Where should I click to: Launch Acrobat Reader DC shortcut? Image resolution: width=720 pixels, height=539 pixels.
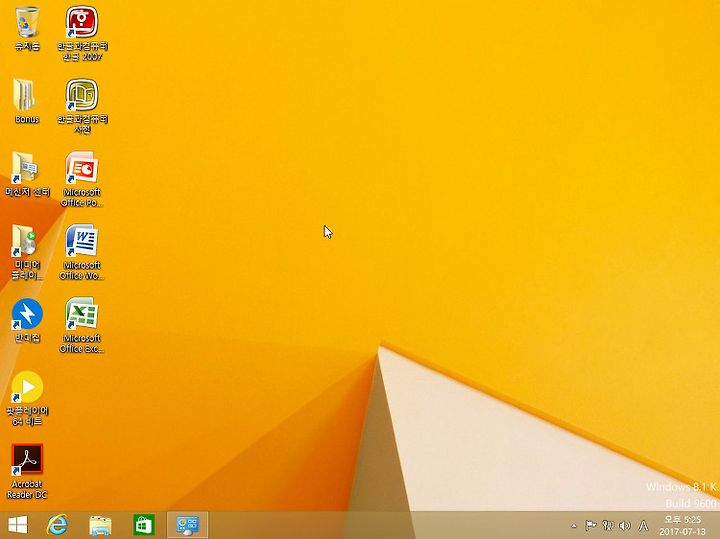(x=27, y=471)
